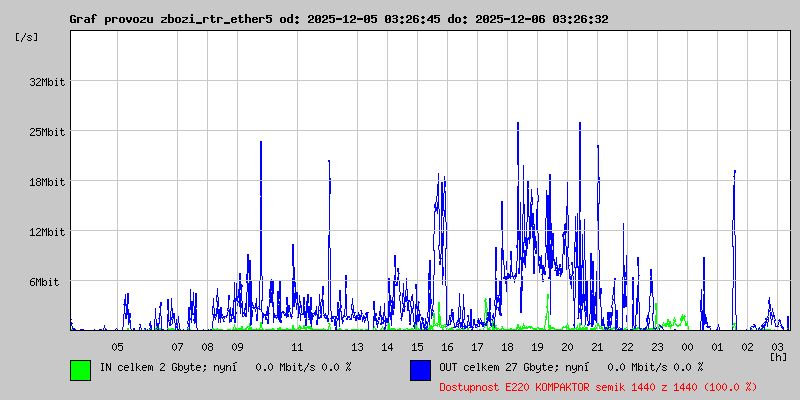Click the green IN legend color square

pyautogui.click(x=80, y=369)
